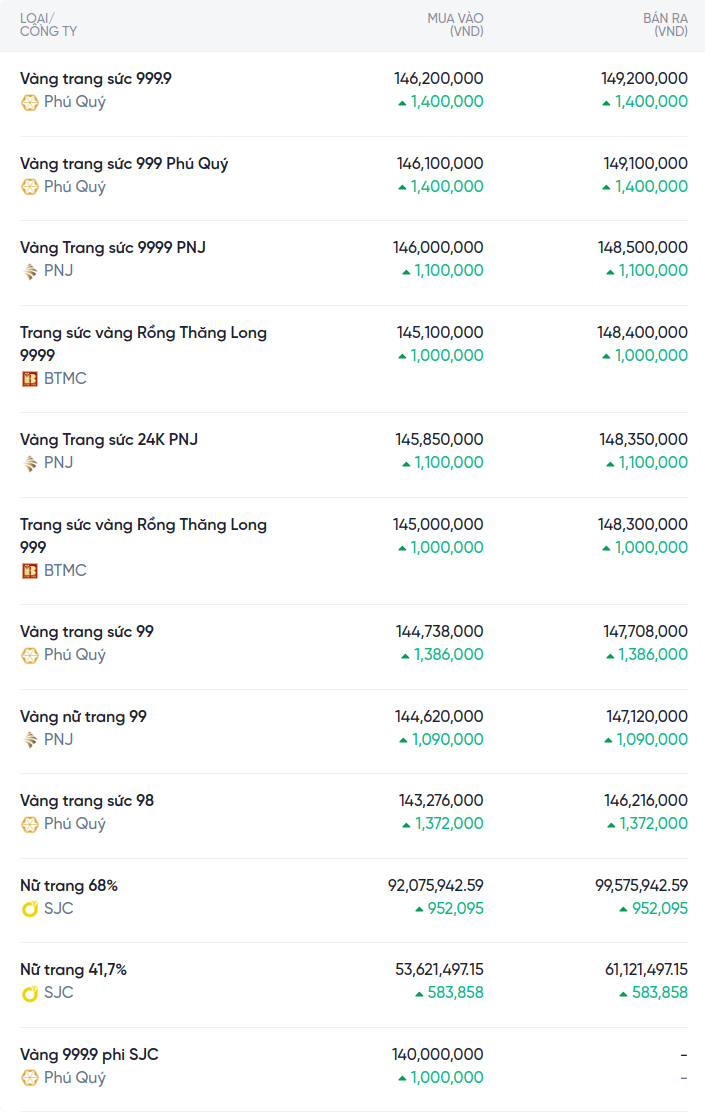Image resolution: width=705 pixels, height=1112 pixels.
Task: Click PNJ logo under Vàng Trang sức 9999 PNJ
Action: point(30,271)
